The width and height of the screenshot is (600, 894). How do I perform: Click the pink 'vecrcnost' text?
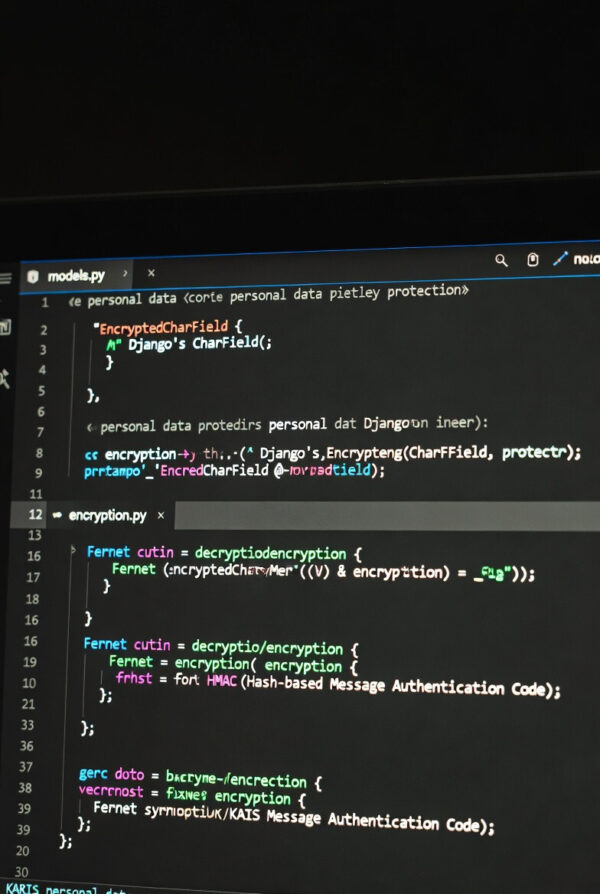[111, 791]
